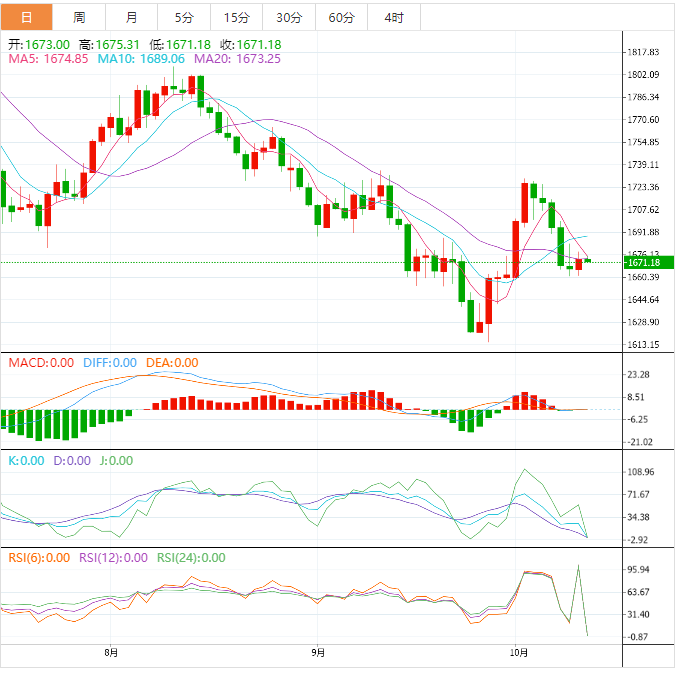Select the 15分 interval tab
Image resolution: width=675 pixels, height=680 pixels.
click(x=237, y=18)
